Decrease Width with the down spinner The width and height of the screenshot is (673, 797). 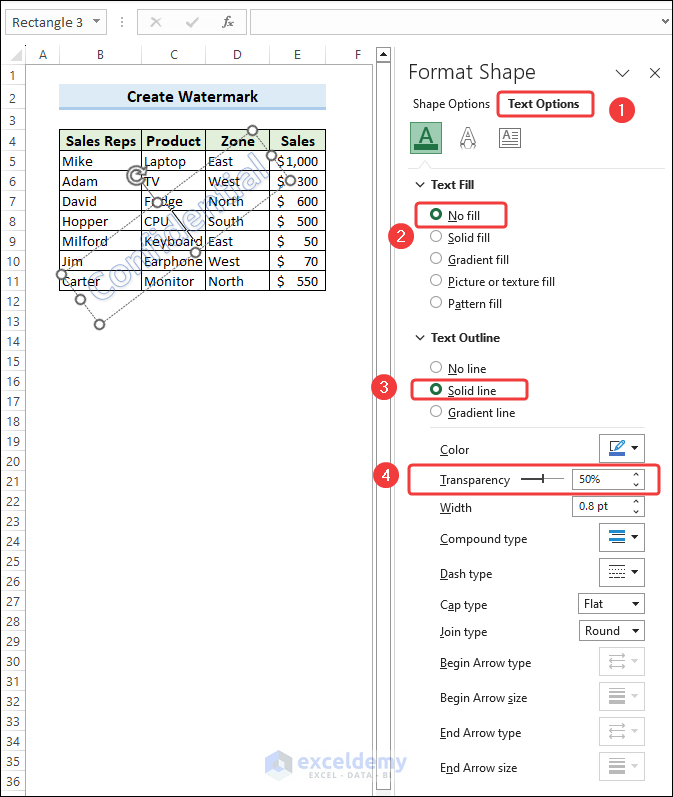pos(636,511)
